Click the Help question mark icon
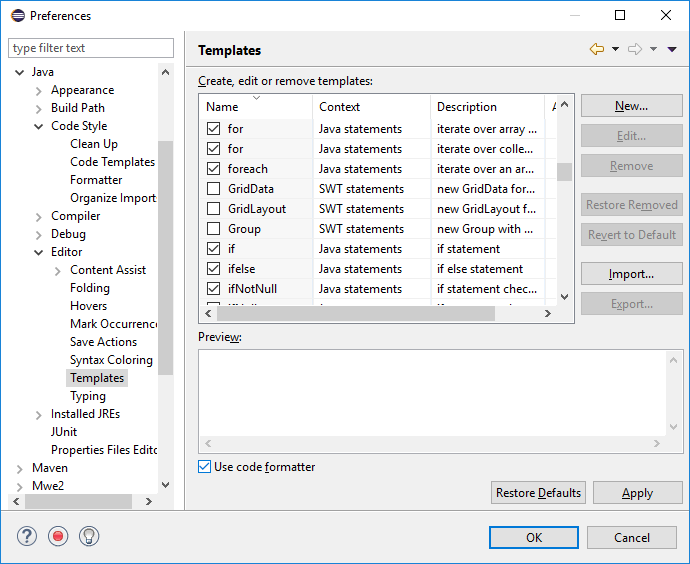This screenshot has width=690, height=564. pos(27,536)
